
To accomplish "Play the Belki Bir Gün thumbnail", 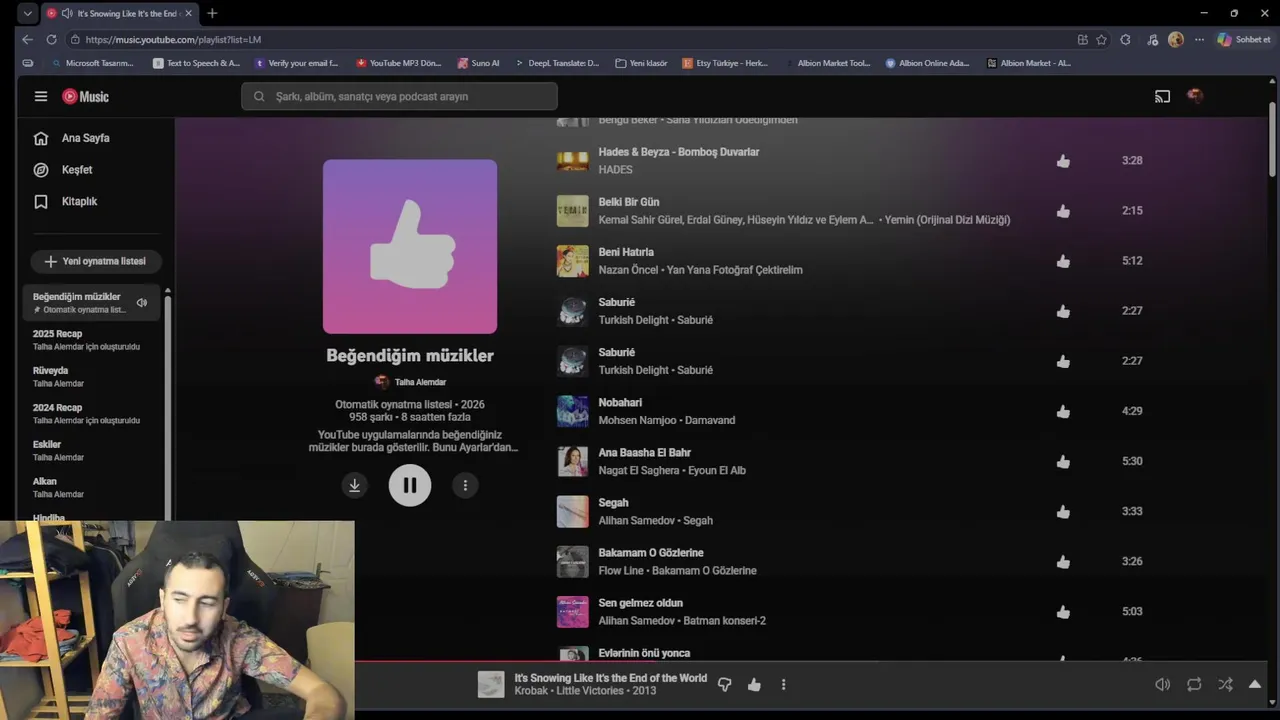I will coord(573,211).
